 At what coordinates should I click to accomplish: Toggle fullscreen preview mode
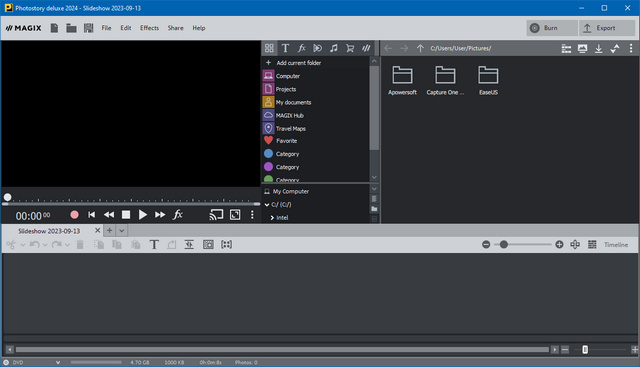235,215
